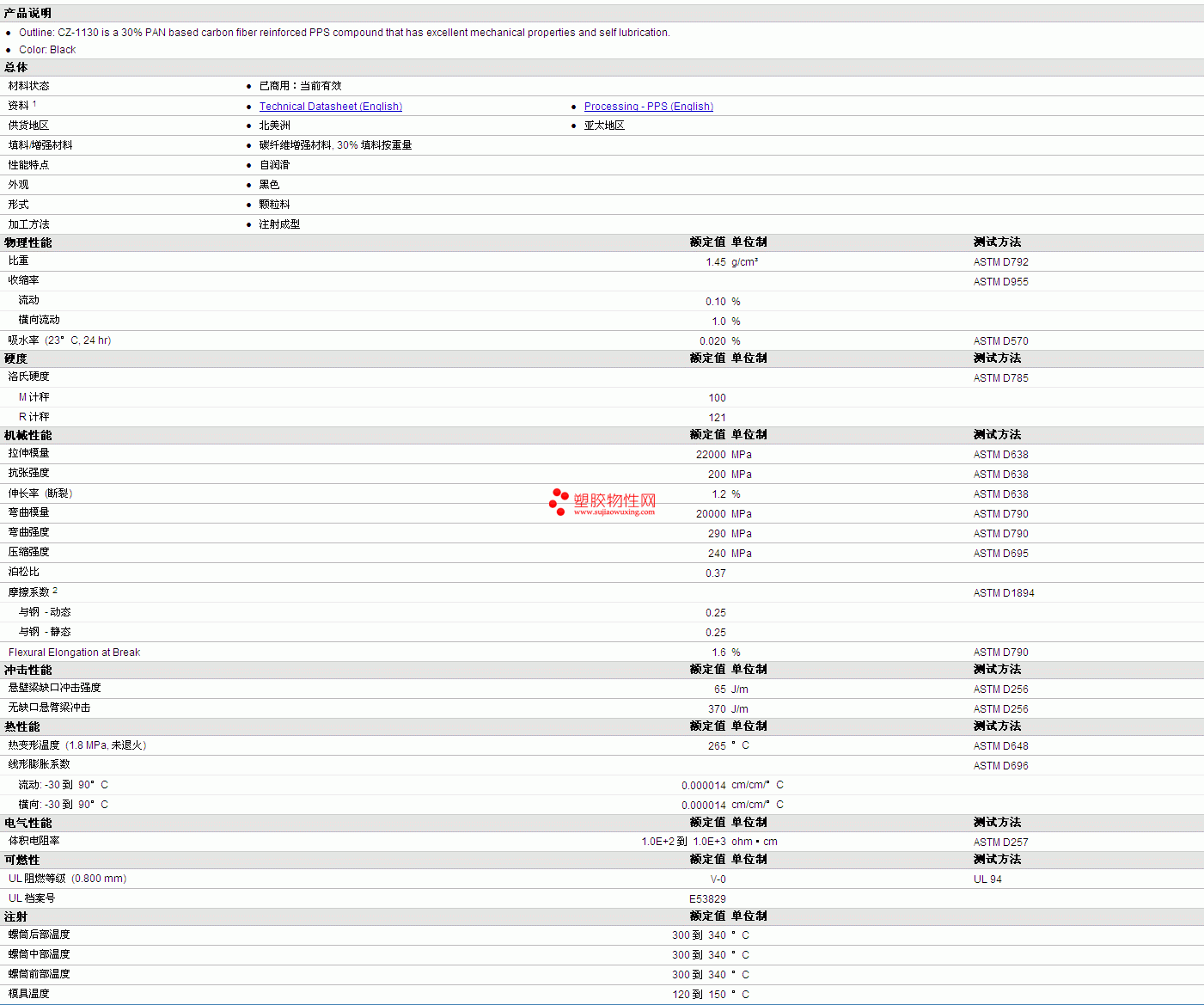Screen dimensions: 1204x1005
Task: Click the Outline: CZ-1130 description sentence
Action: [x=345, y=33]
